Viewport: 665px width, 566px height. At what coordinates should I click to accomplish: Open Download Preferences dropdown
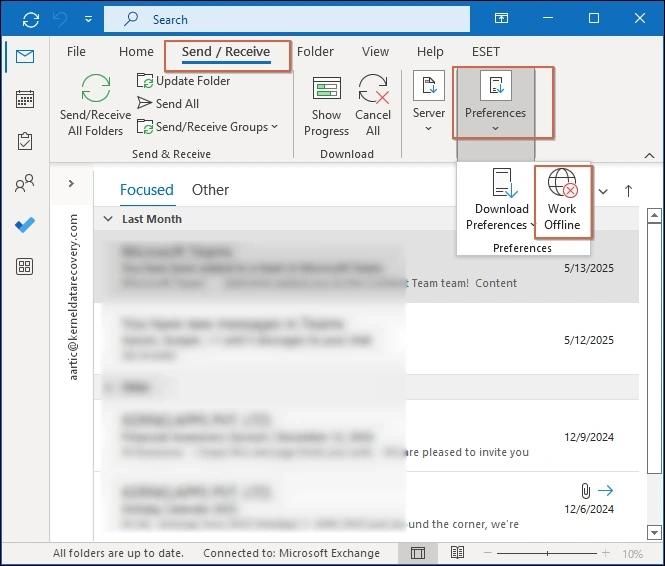coord(499,199)
